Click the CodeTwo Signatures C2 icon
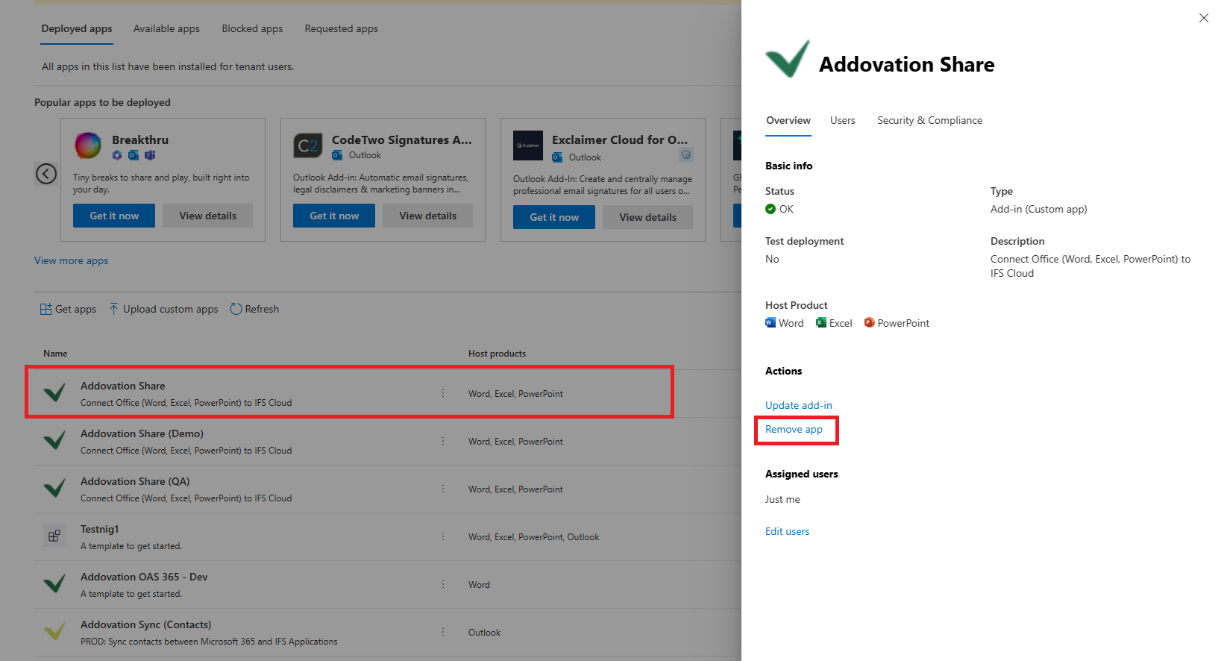The width and height of the screenshot is (1218, 661). click(x=307, y=146)
